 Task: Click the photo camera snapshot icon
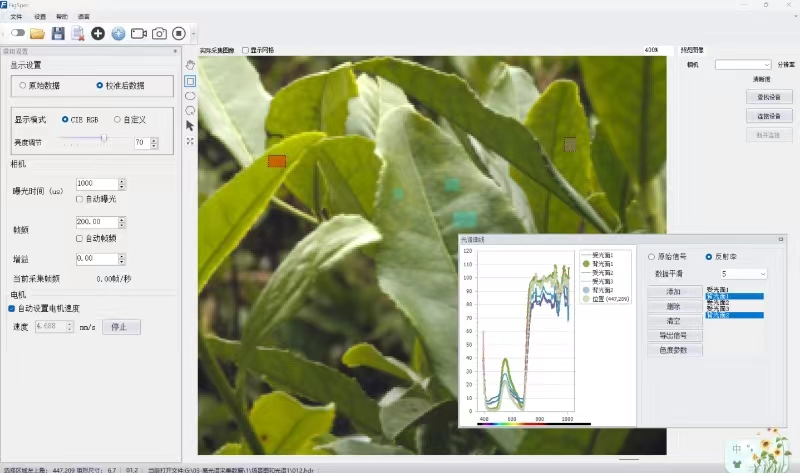(159, 33)
